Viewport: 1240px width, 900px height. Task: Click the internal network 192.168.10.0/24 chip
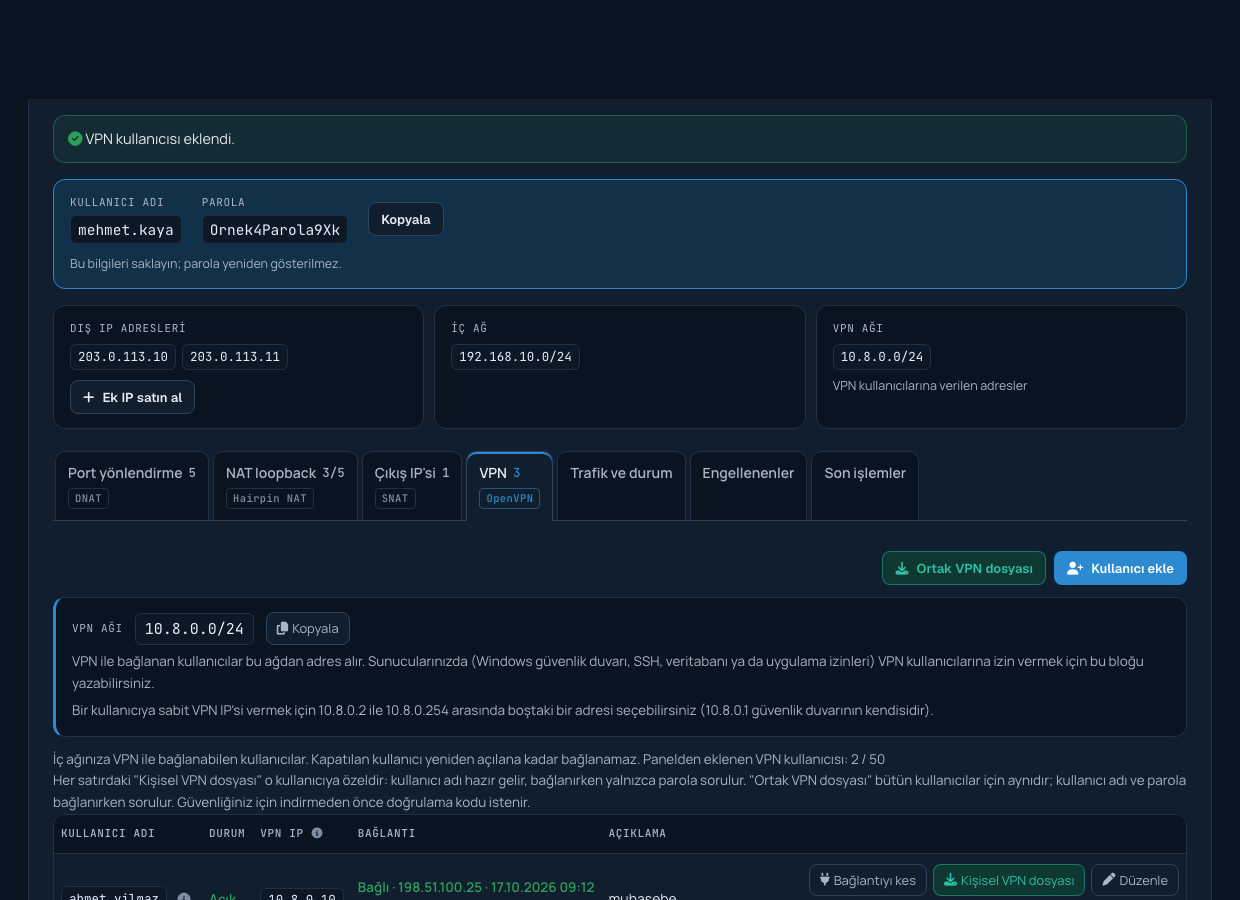(x=515, y=357)
